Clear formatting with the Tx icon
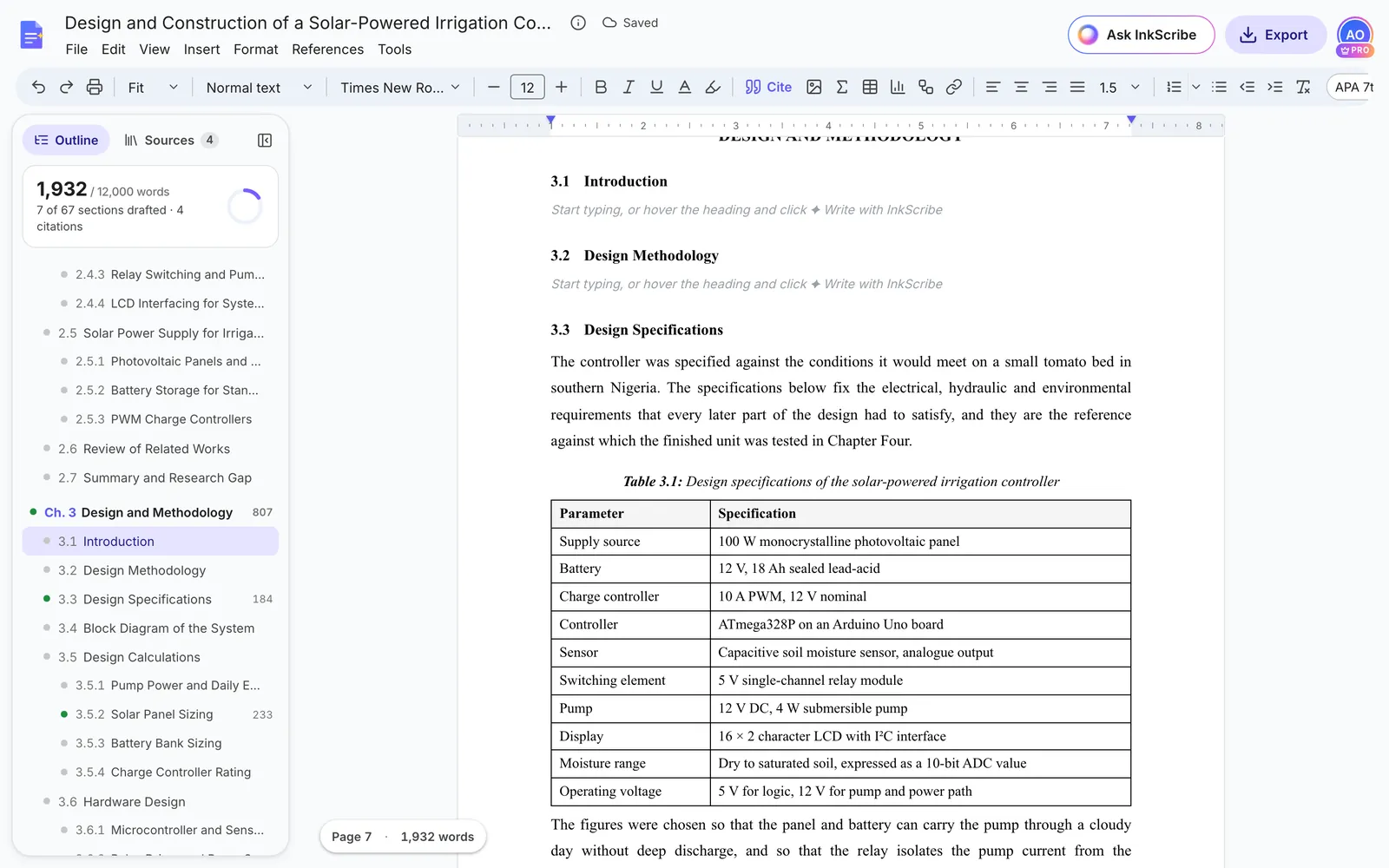The height and width of the screenshot is (868, 1389). tap(1303, 87)
